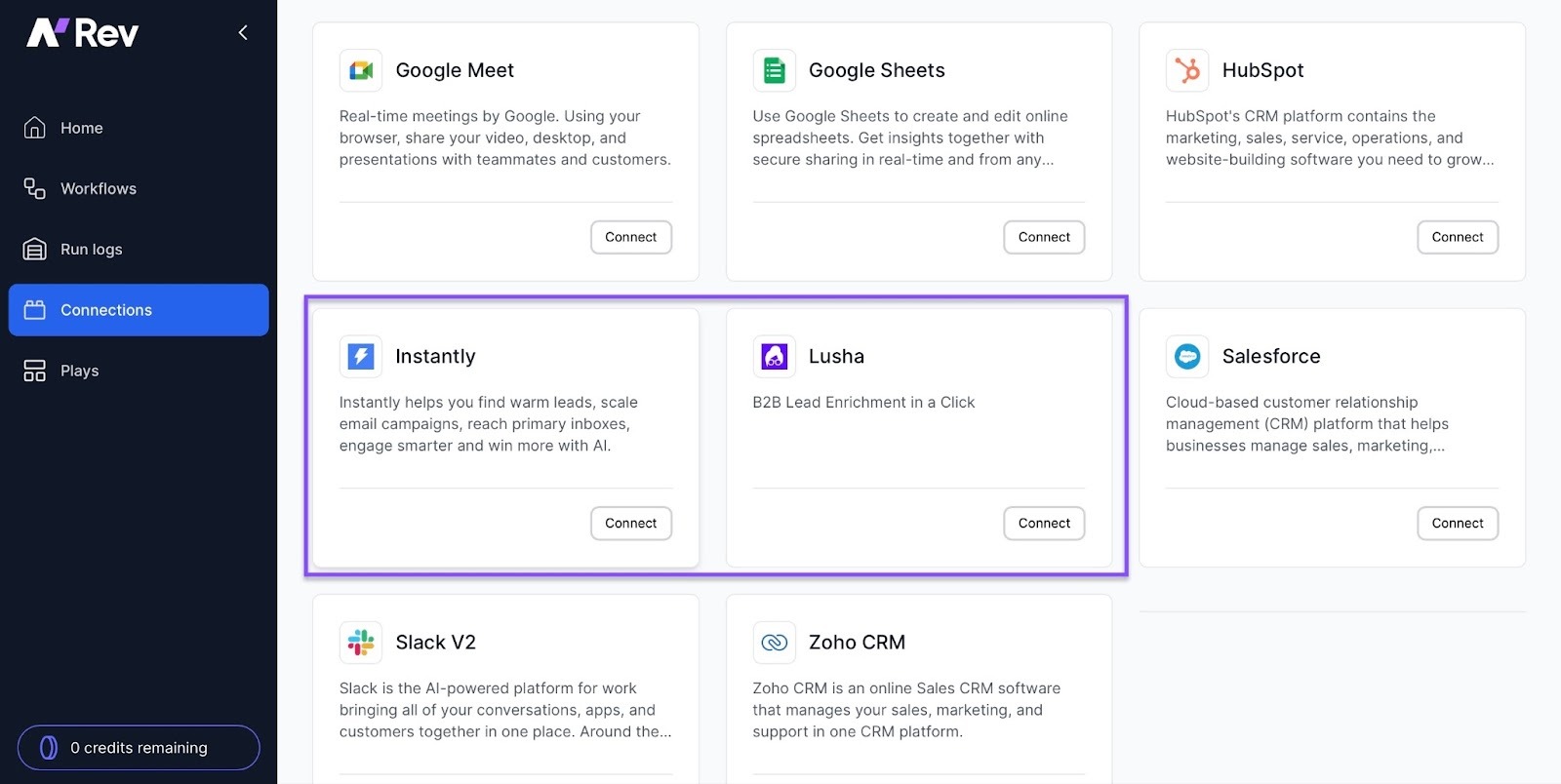1561x784 pixels.
Task: Connect the HubSpot integration
Action: point(1458,237)
